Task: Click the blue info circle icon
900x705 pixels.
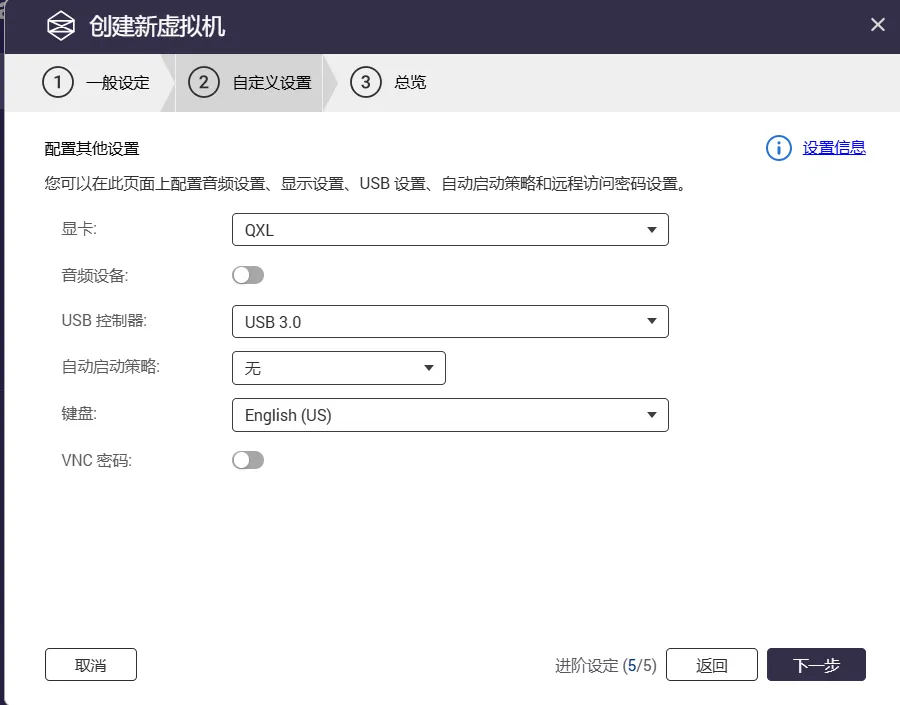Action: coord(778,148)
